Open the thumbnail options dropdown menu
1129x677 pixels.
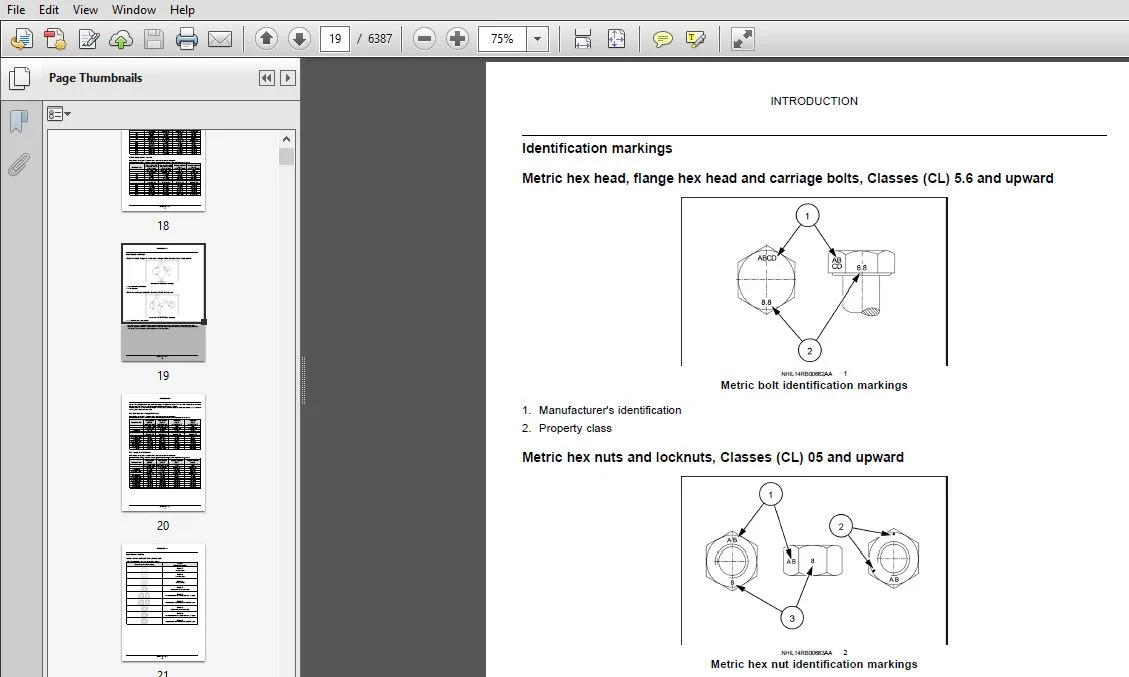coord(59,114)
